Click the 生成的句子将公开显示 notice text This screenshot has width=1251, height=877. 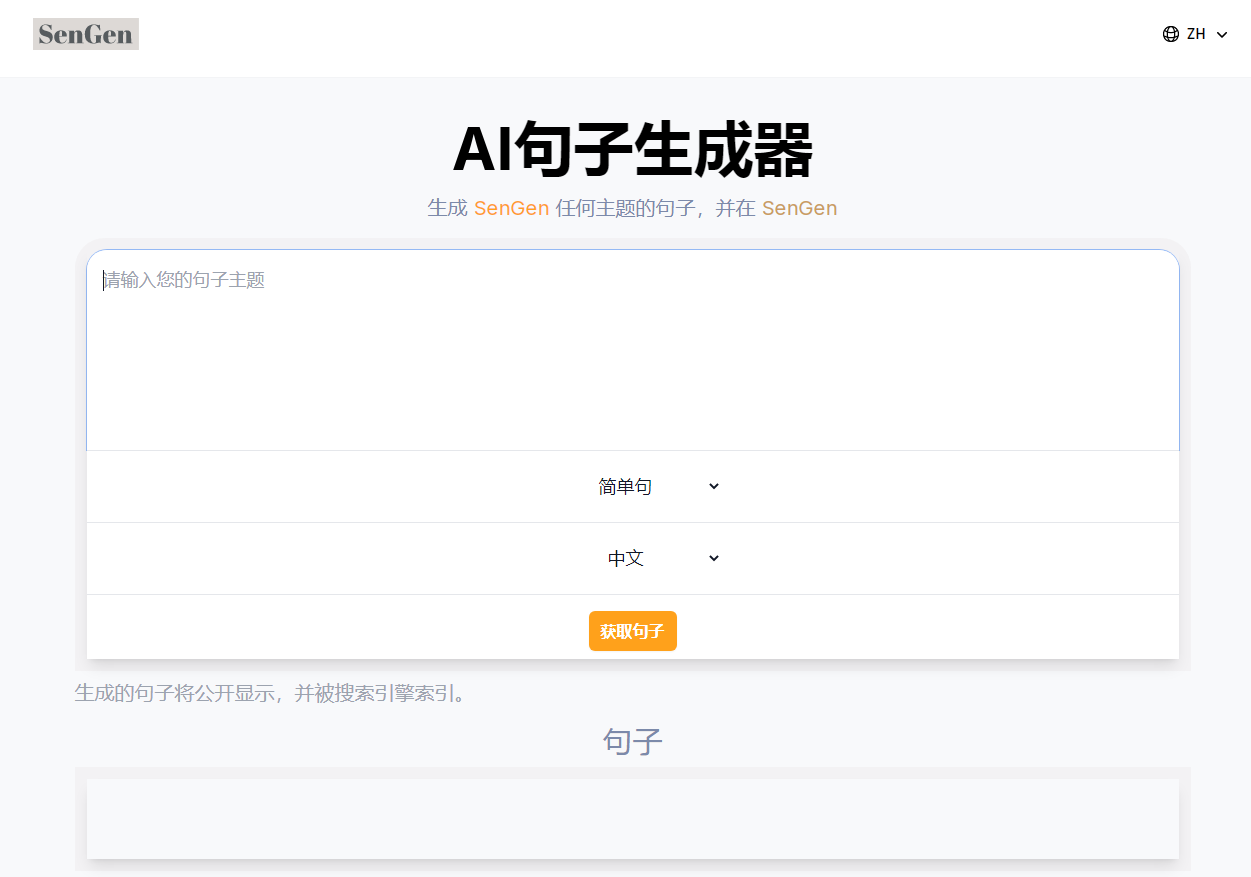point(271,693)
